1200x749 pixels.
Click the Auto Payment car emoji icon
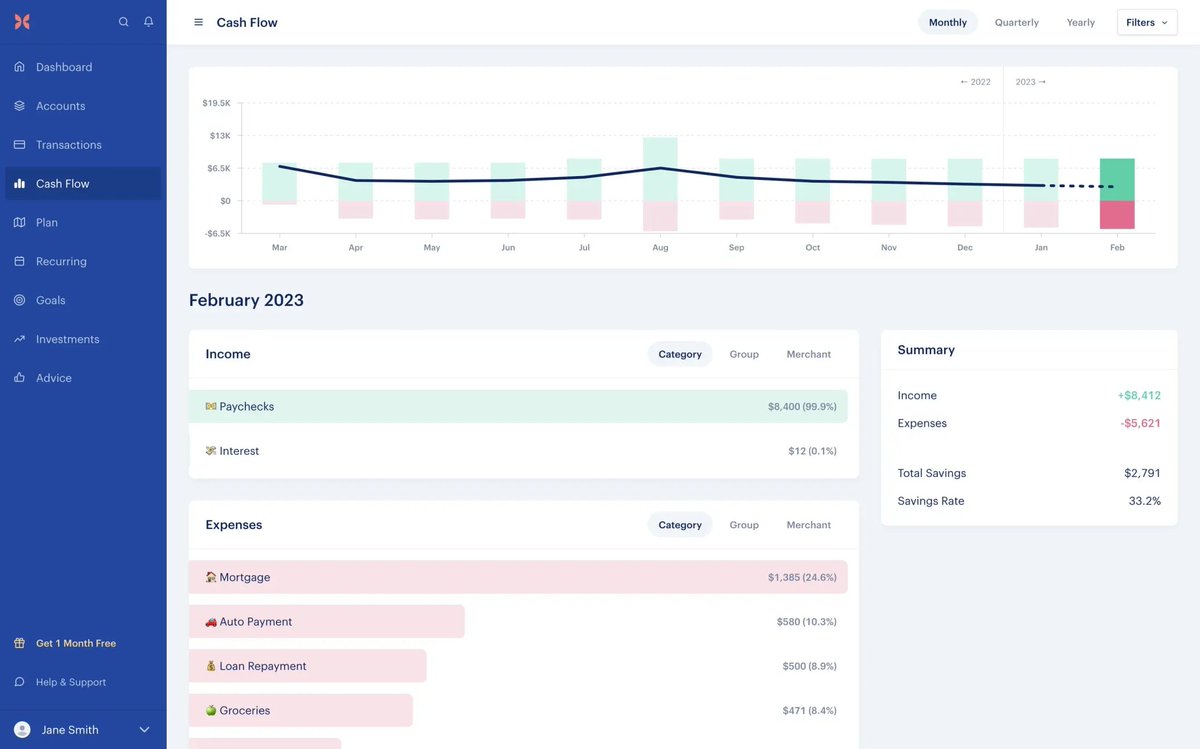click(211, 622)
